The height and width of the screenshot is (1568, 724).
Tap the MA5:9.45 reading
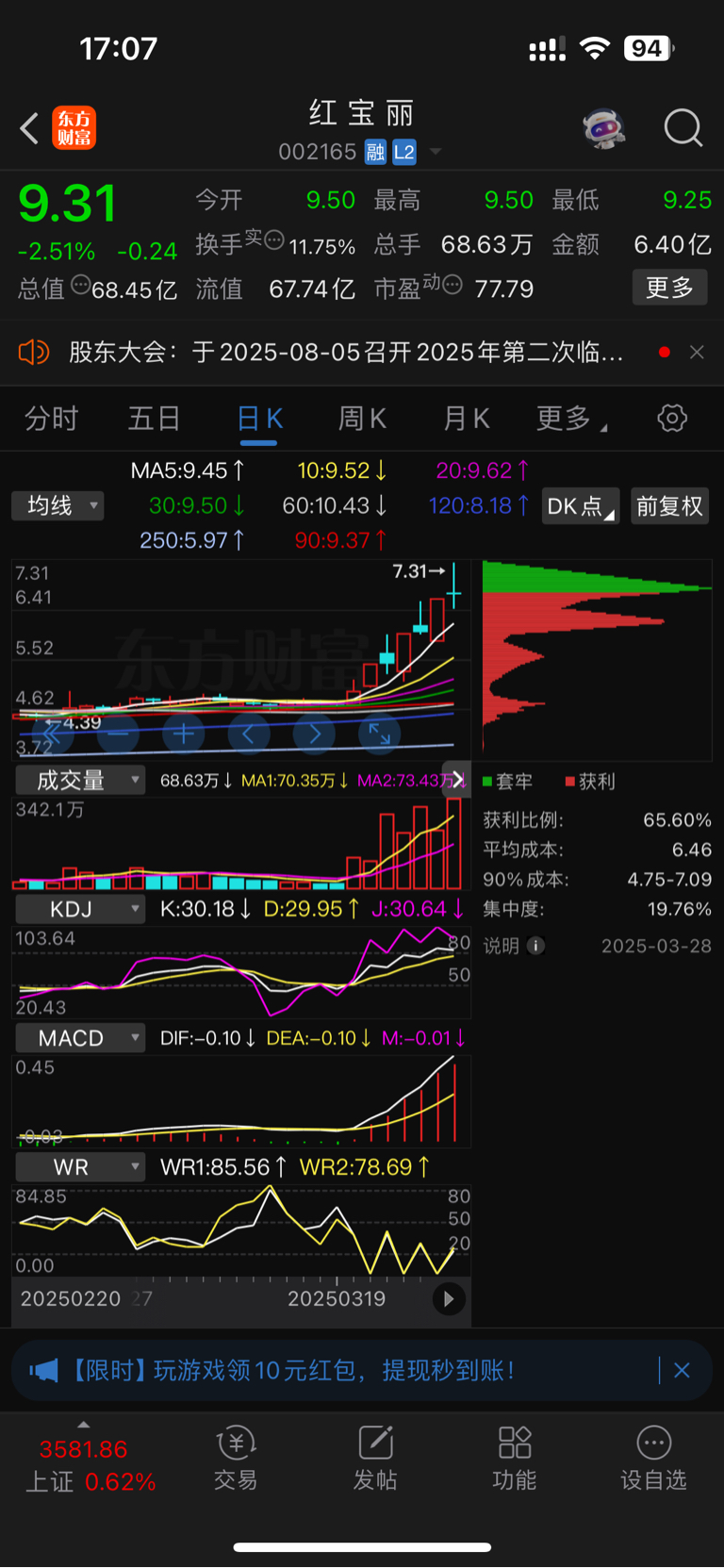pyautogui.click(x=188, y=470)
